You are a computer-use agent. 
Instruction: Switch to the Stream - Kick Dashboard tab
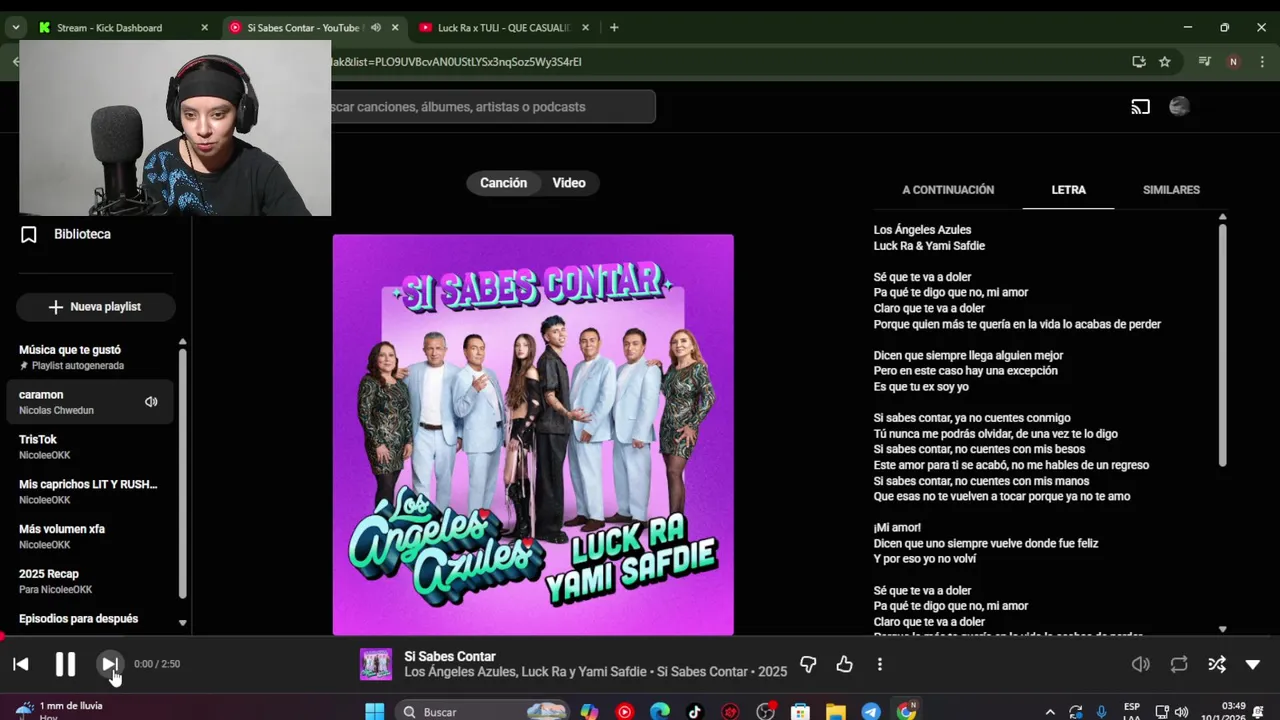click(x=109, y=28)
